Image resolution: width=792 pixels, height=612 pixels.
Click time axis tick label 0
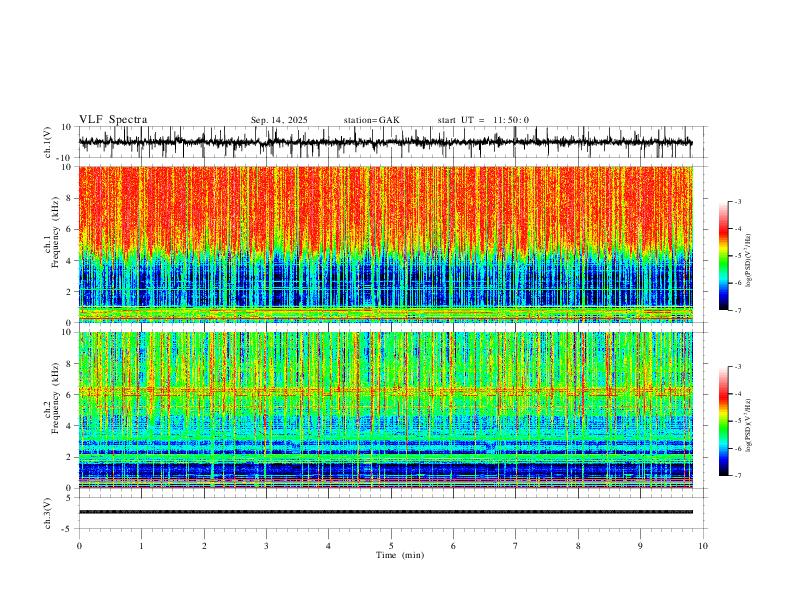[x=79, y=546]
